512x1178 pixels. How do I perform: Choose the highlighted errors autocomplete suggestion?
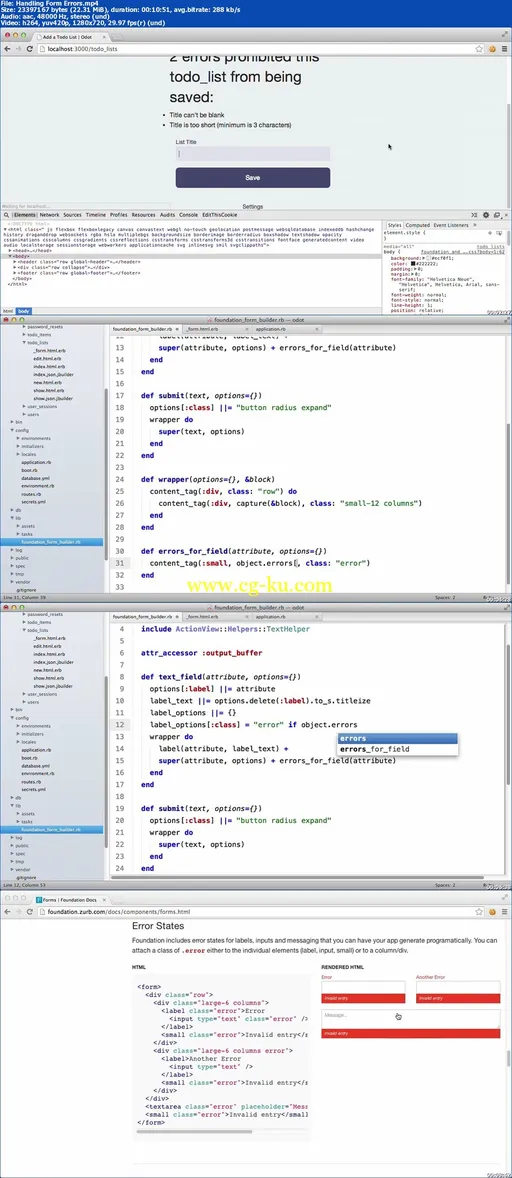[x=397, y=739]
